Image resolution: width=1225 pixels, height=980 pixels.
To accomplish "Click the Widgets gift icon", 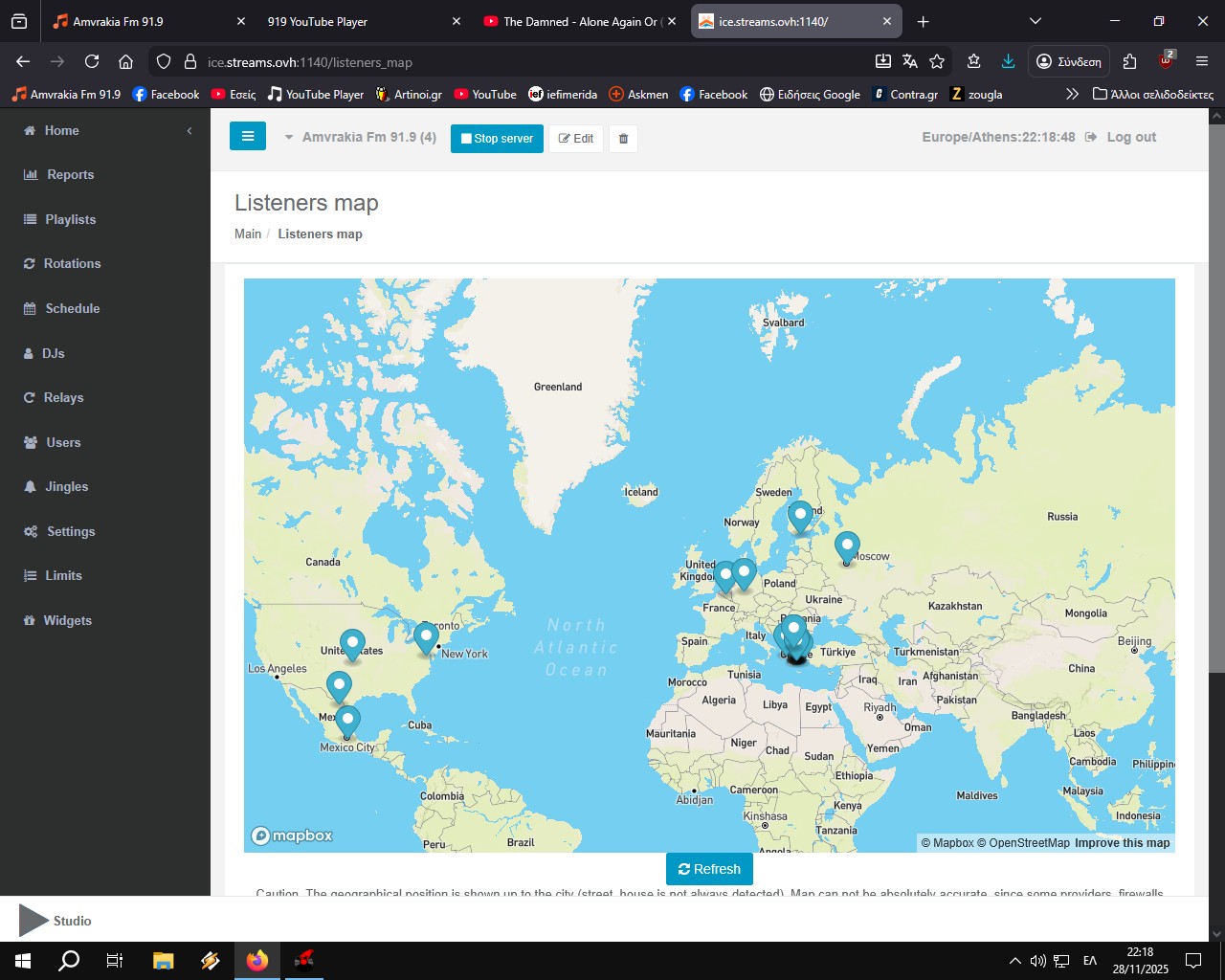I will click(30, 620).
